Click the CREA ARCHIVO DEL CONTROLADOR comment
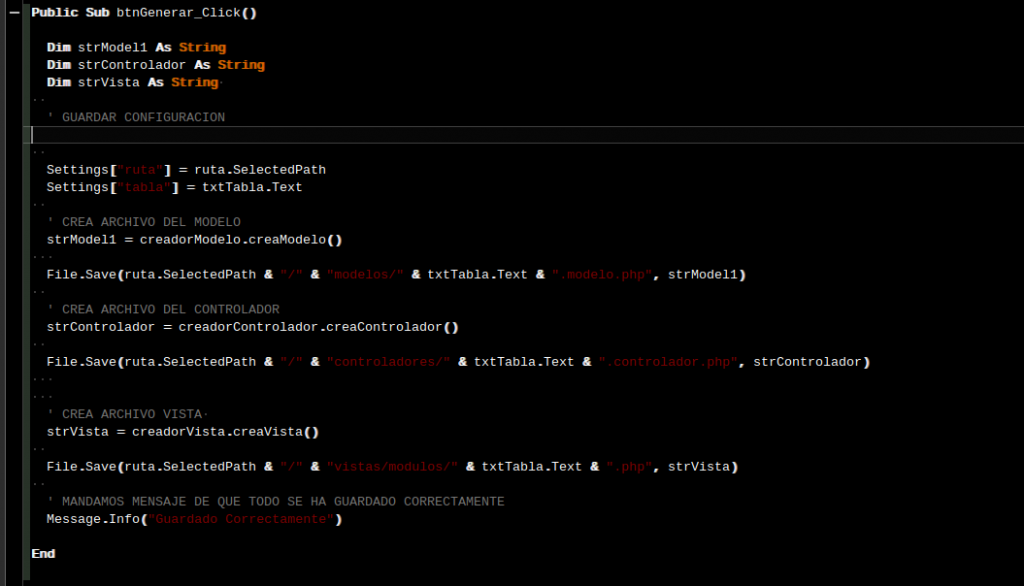The height and width of the screenshot is (586, 1024). (x=170, y=309)
